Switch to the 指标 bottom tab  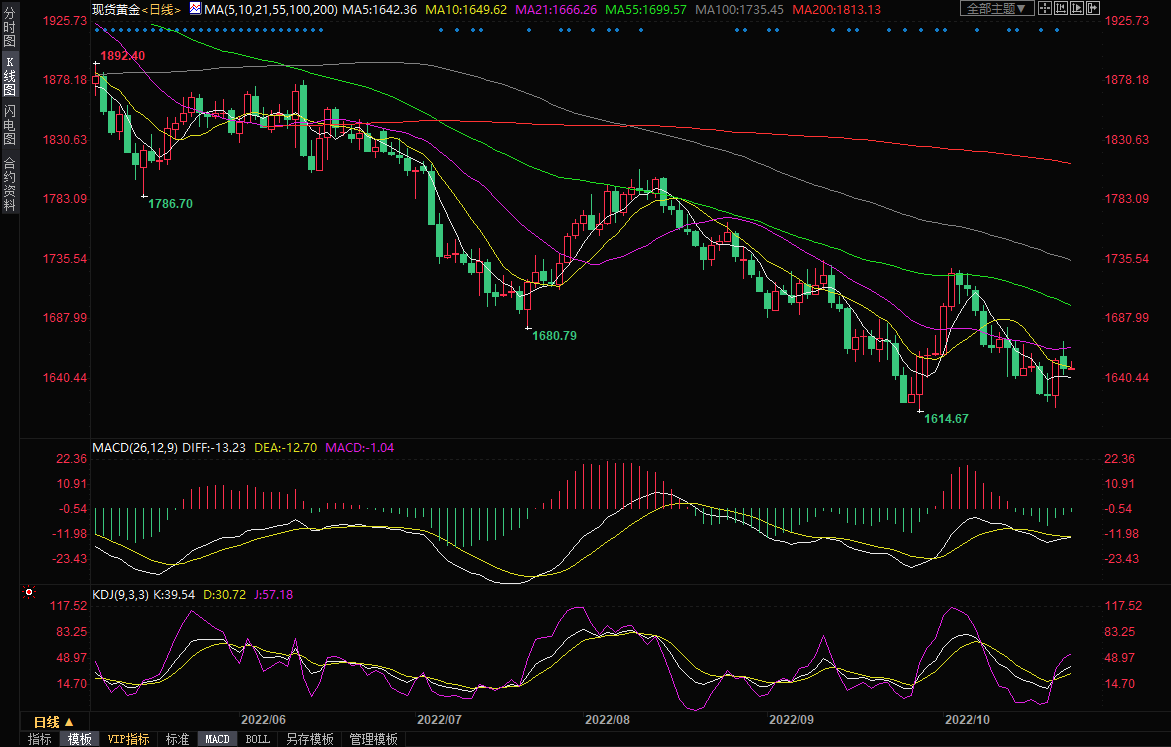pos(40,739)
